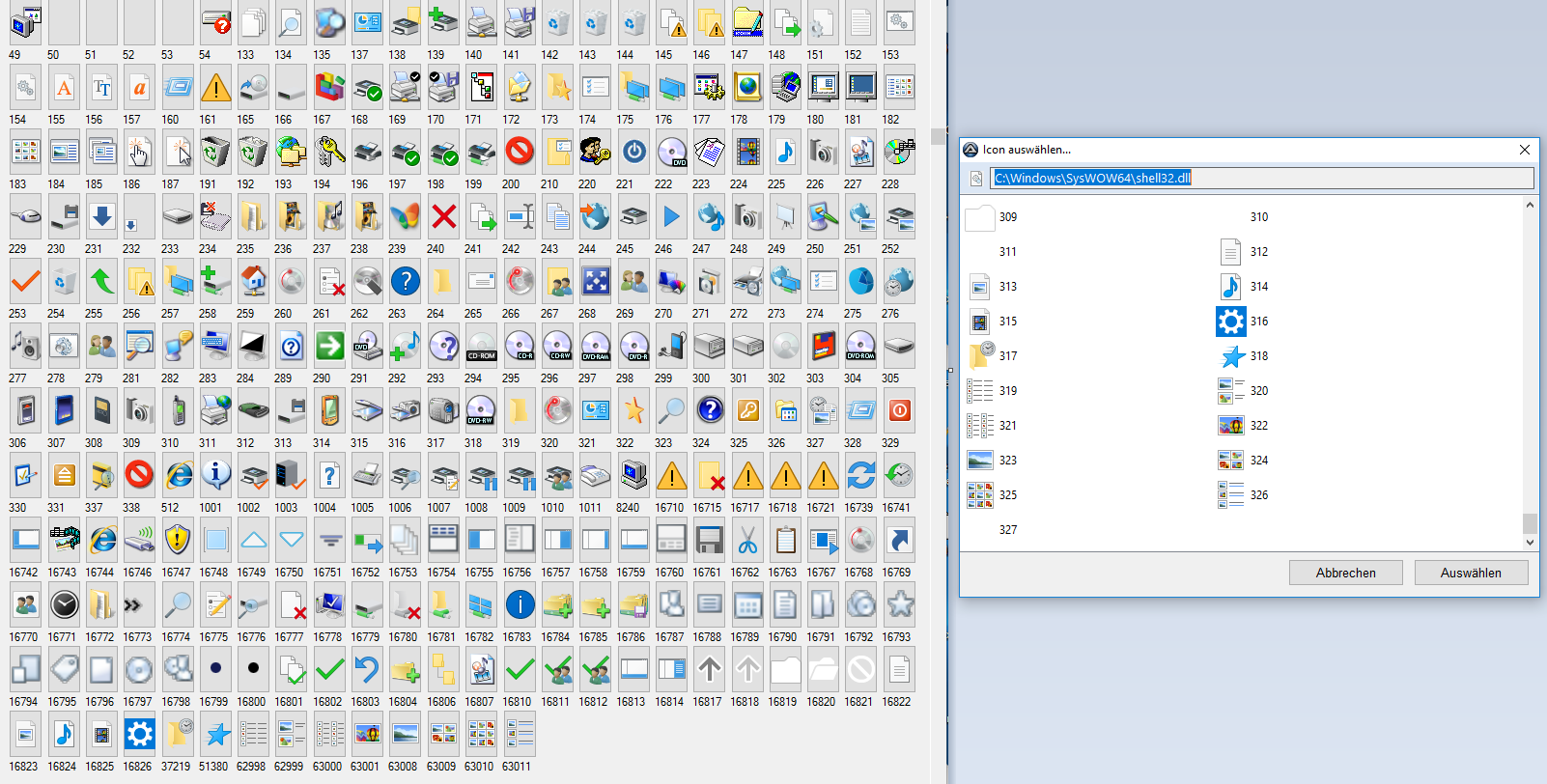
Task: Click the floppy disk save icon 16761
Action: point(709,540)
